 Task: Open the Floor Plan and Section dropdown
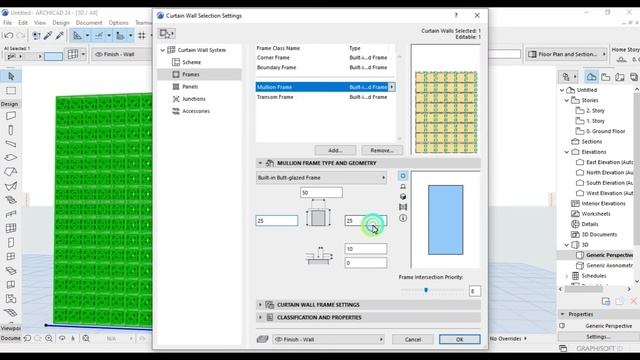(x=567, y=54)
